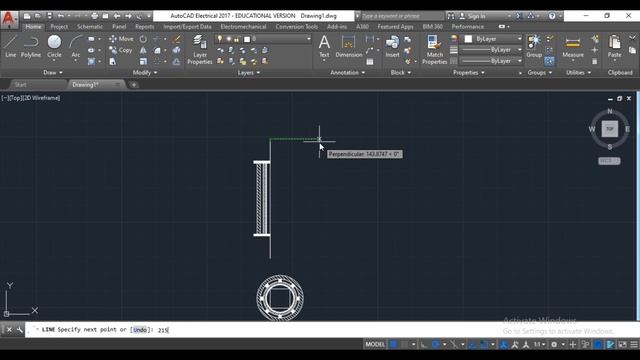Open the Schematic ribbon tab
This screenshot has height=360, width=640.
pyautogui.click(x=90, y=27)
